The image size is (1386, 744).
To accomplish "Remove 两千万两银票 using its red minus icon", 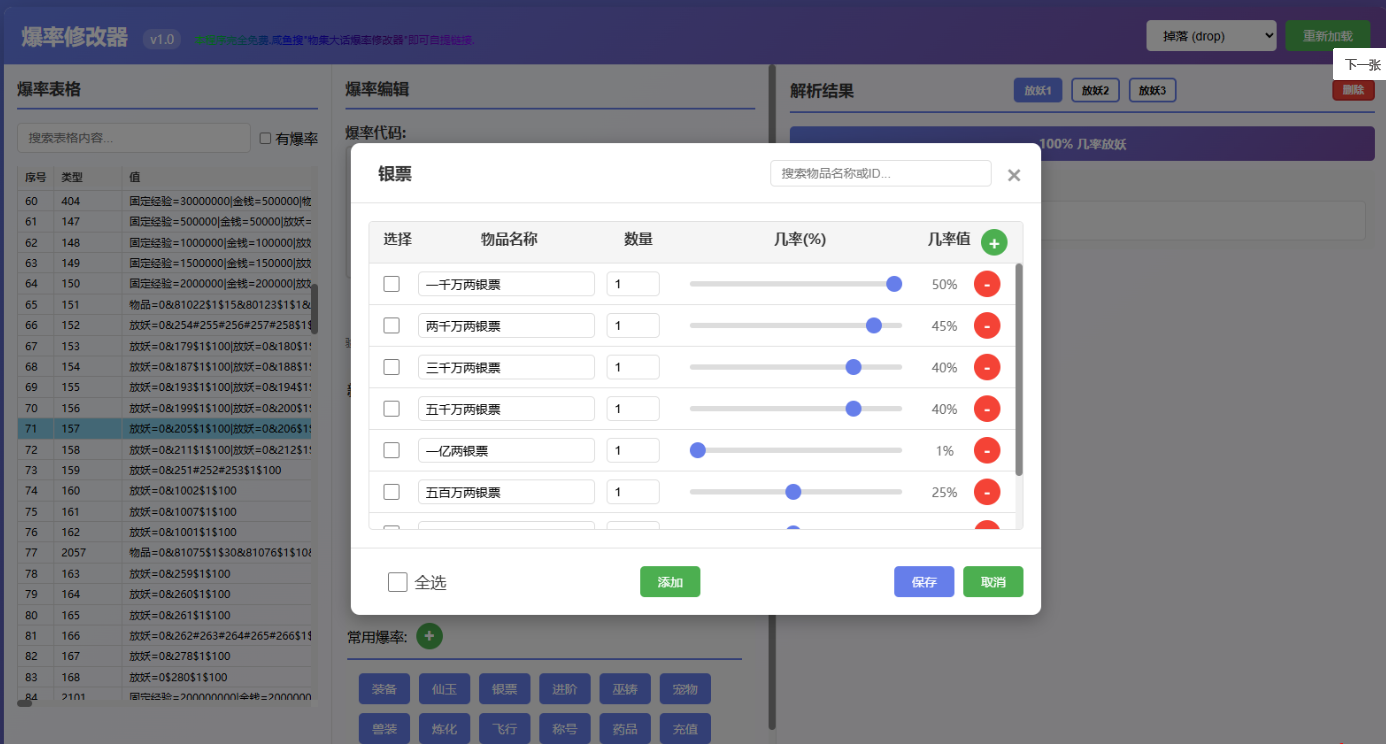I will coord(986,325).
